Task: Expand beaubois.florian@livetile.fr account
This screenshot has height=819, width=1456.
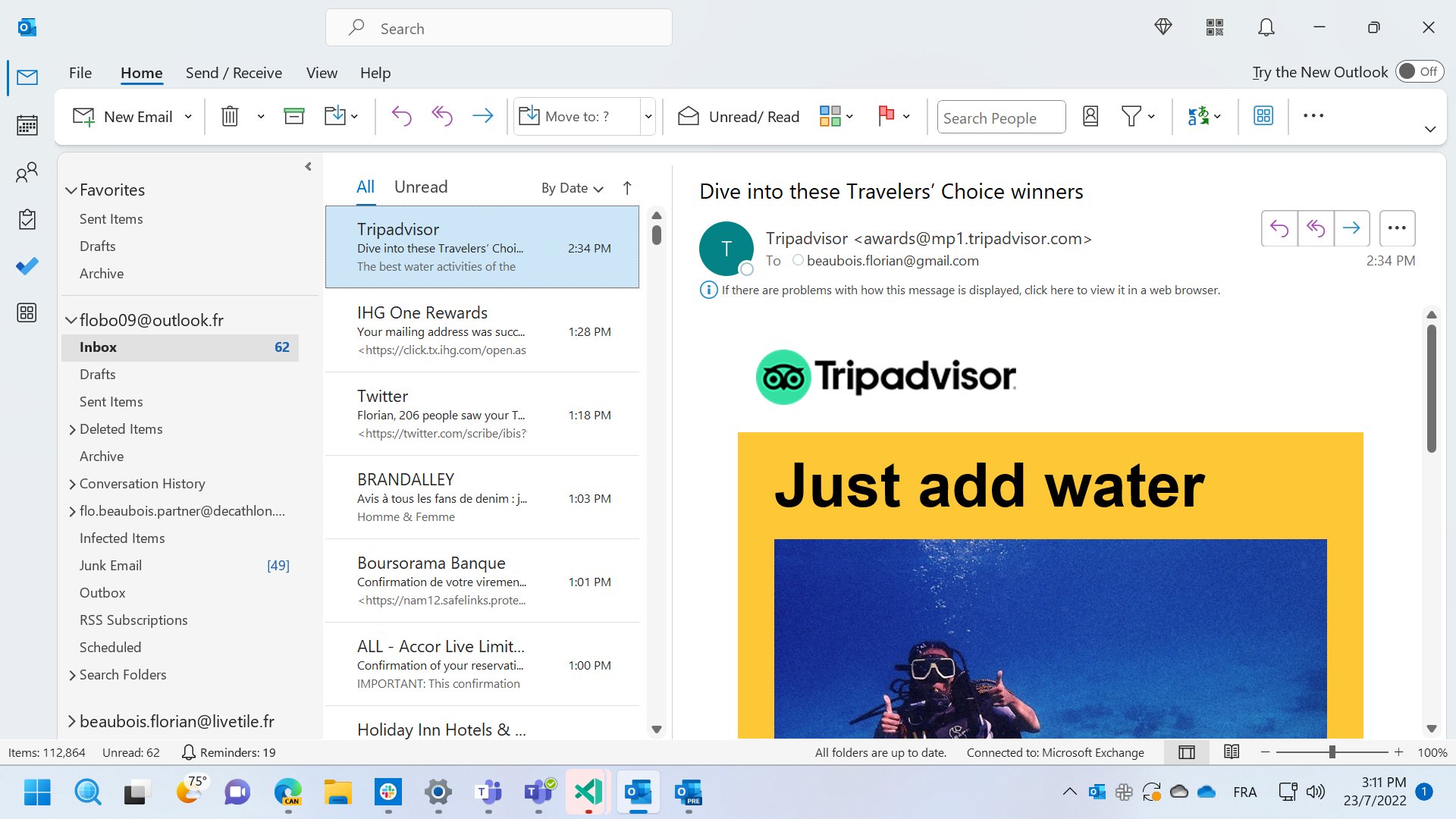Action: point(72,722)
